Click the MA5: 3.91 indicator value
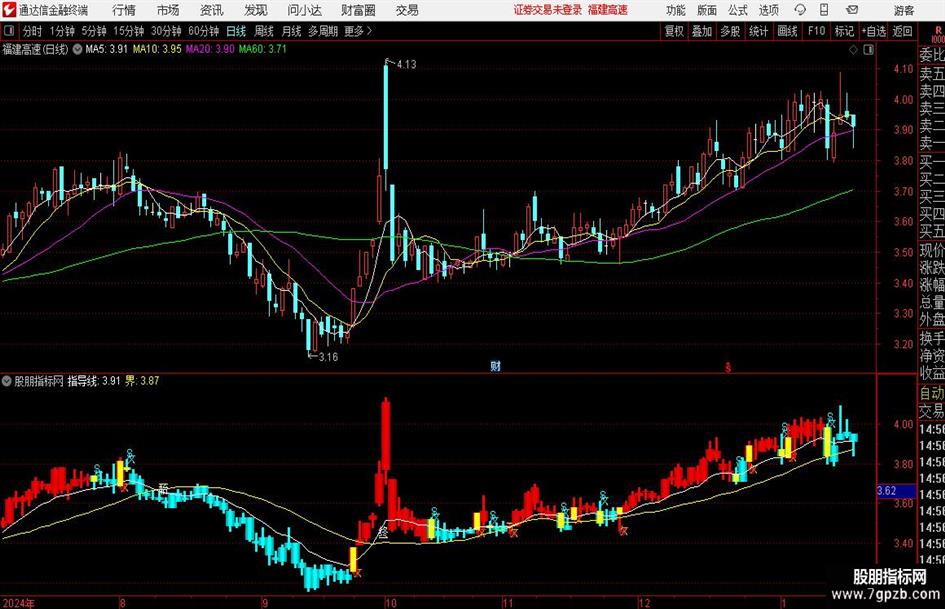Image resolution: width=945 pixels, height=609 pixels. pyautogui.click(x=107, y=49)
